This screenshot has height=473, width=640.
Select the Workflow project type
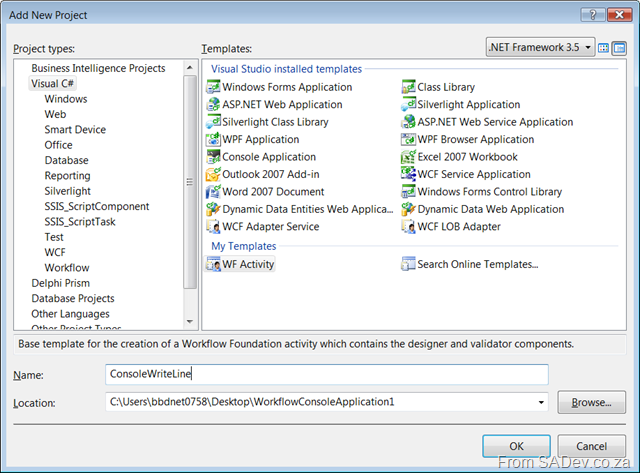[x=67, y=268]
